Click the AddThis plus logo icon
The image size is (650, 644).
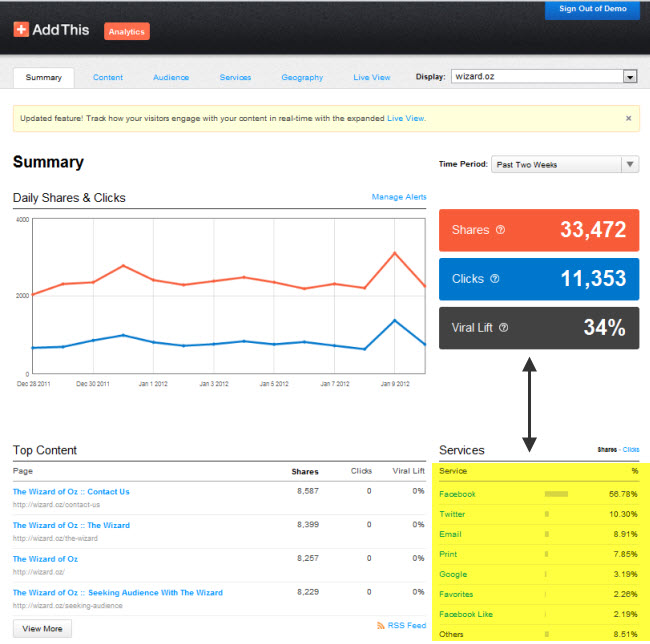coord(21,29)
